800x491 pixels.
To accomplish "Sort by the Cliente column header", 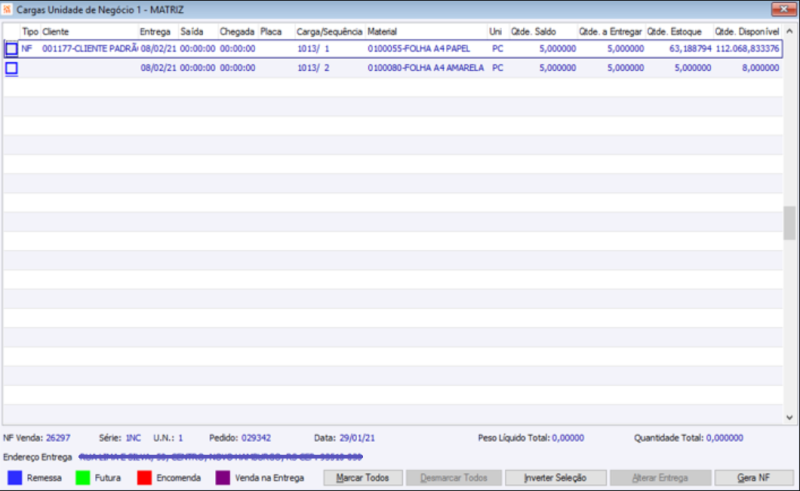I will point(89,32).
